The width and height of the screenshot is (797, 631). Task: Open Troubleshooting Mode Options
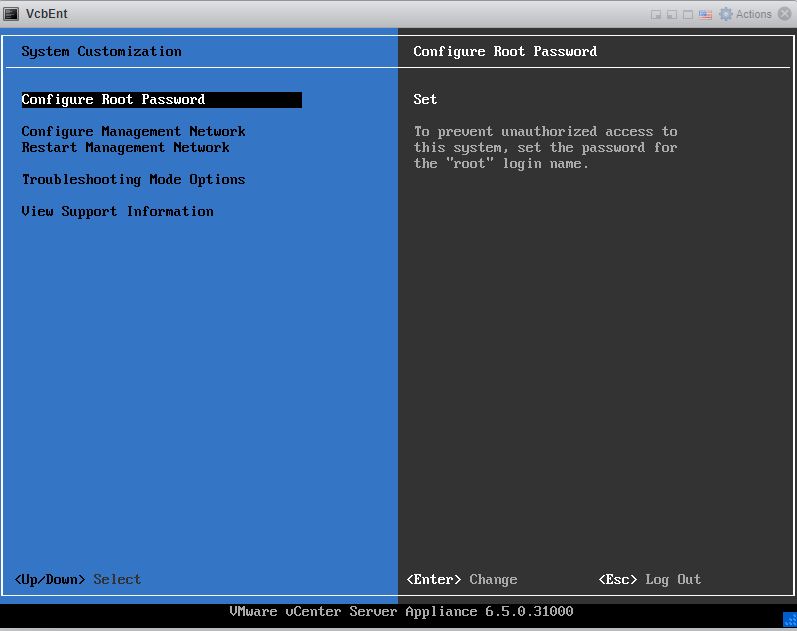point(133,179)
